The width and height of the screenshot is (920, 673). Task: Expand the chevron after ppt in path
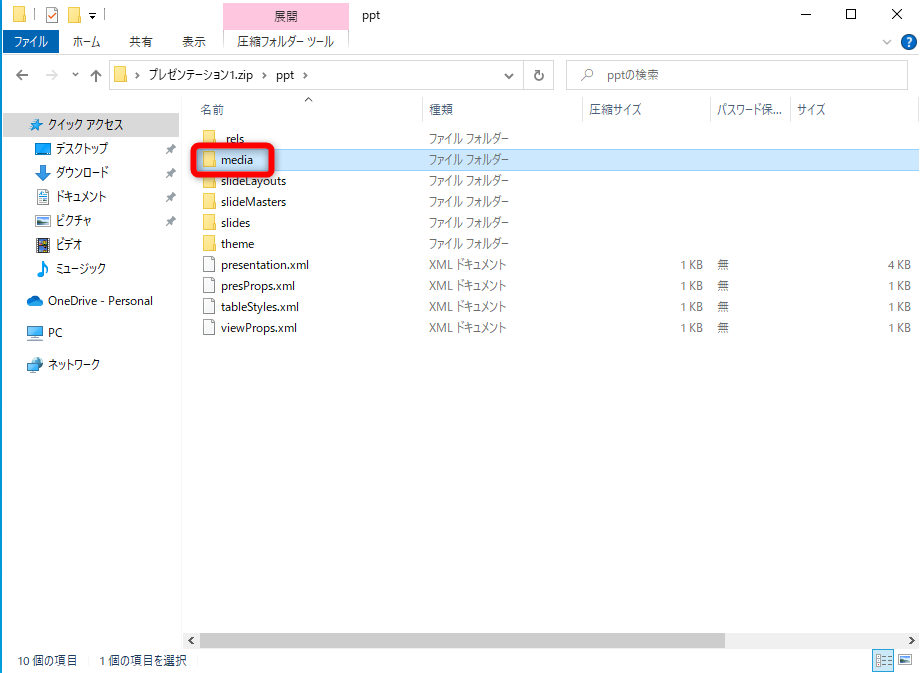(x=305, y=75)
